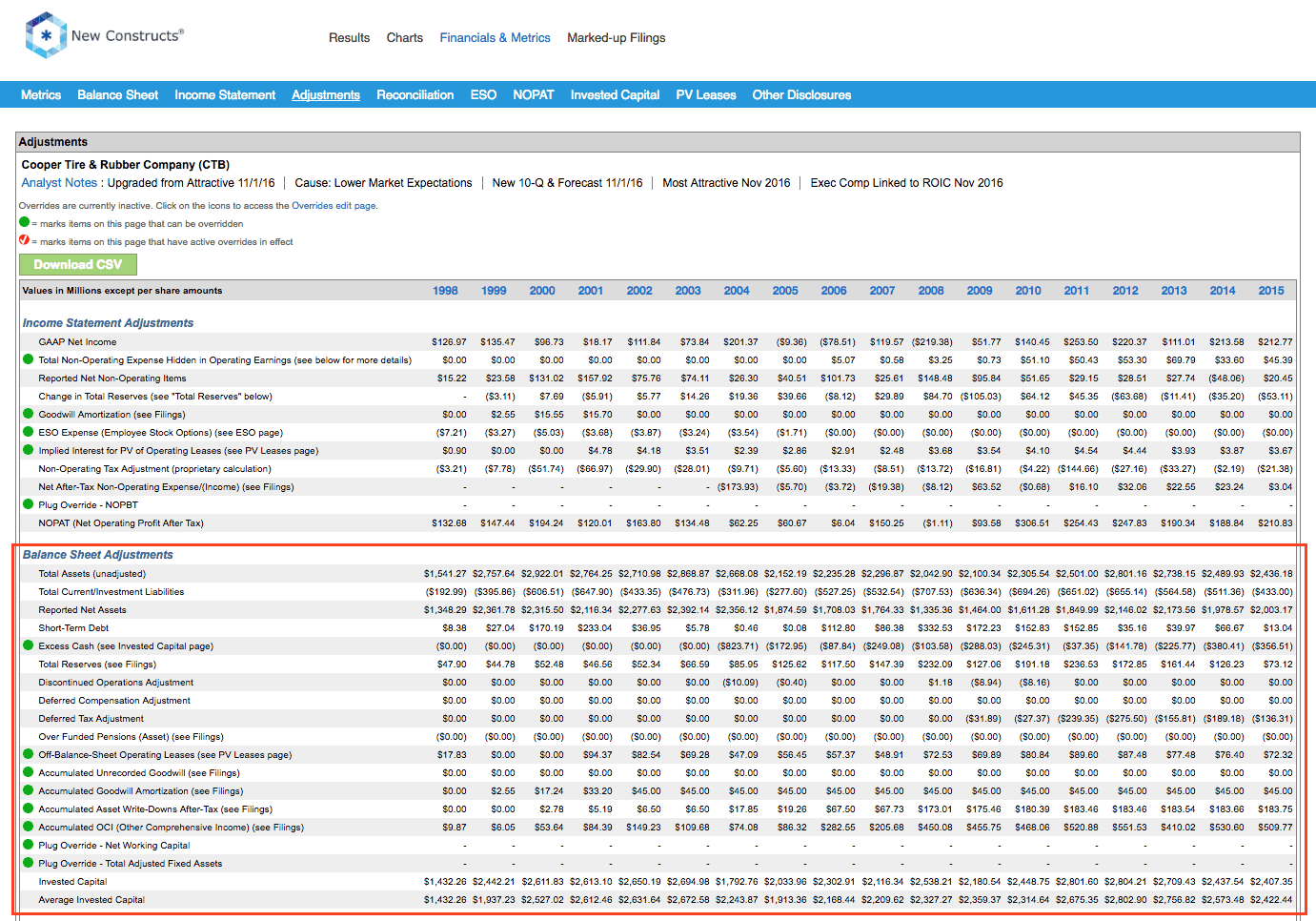Click the 2002 year column header

[639, 291]
